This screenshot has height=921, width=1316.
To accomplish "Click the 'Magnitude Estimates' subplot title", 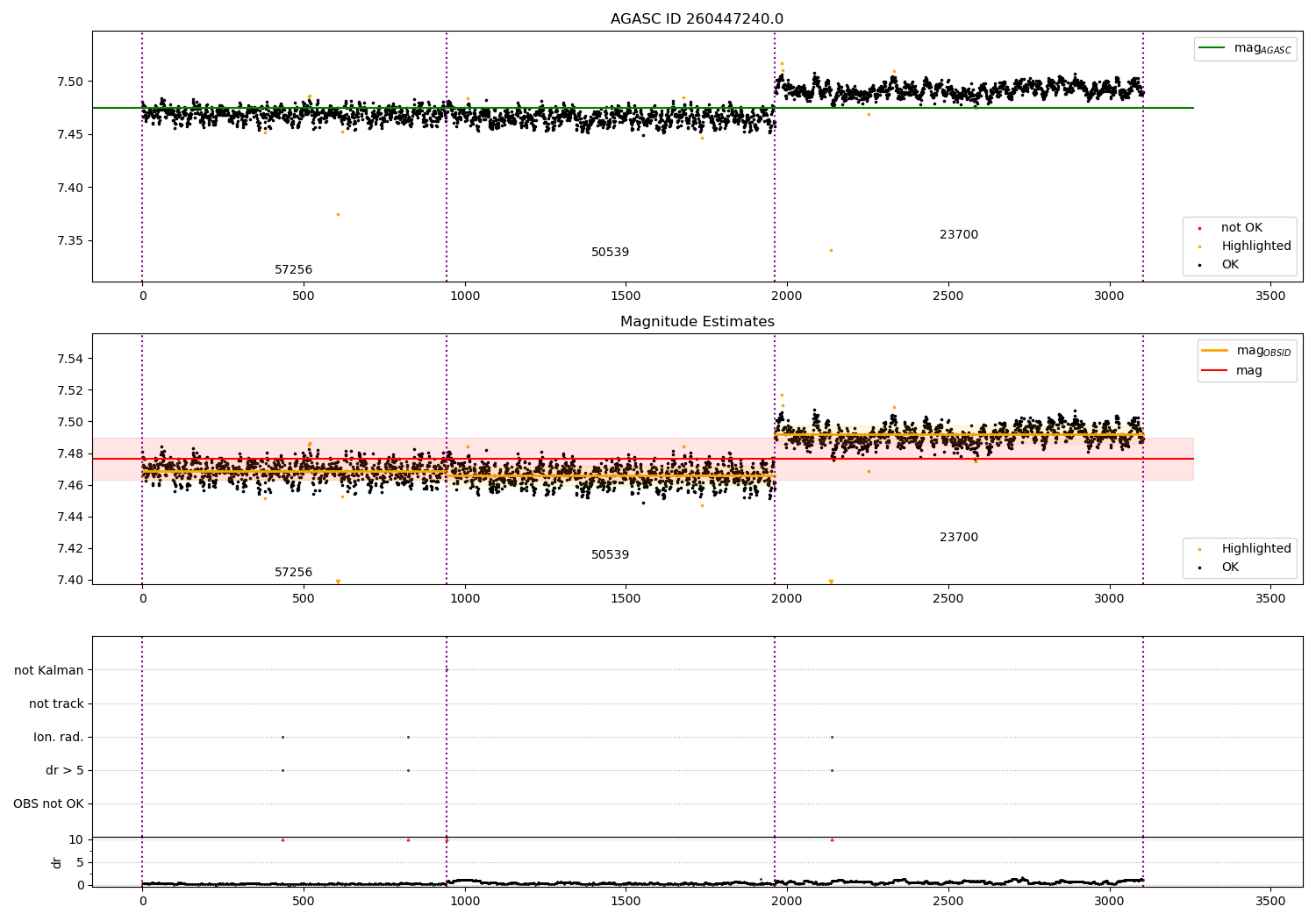I will click(x=697, y=322).
